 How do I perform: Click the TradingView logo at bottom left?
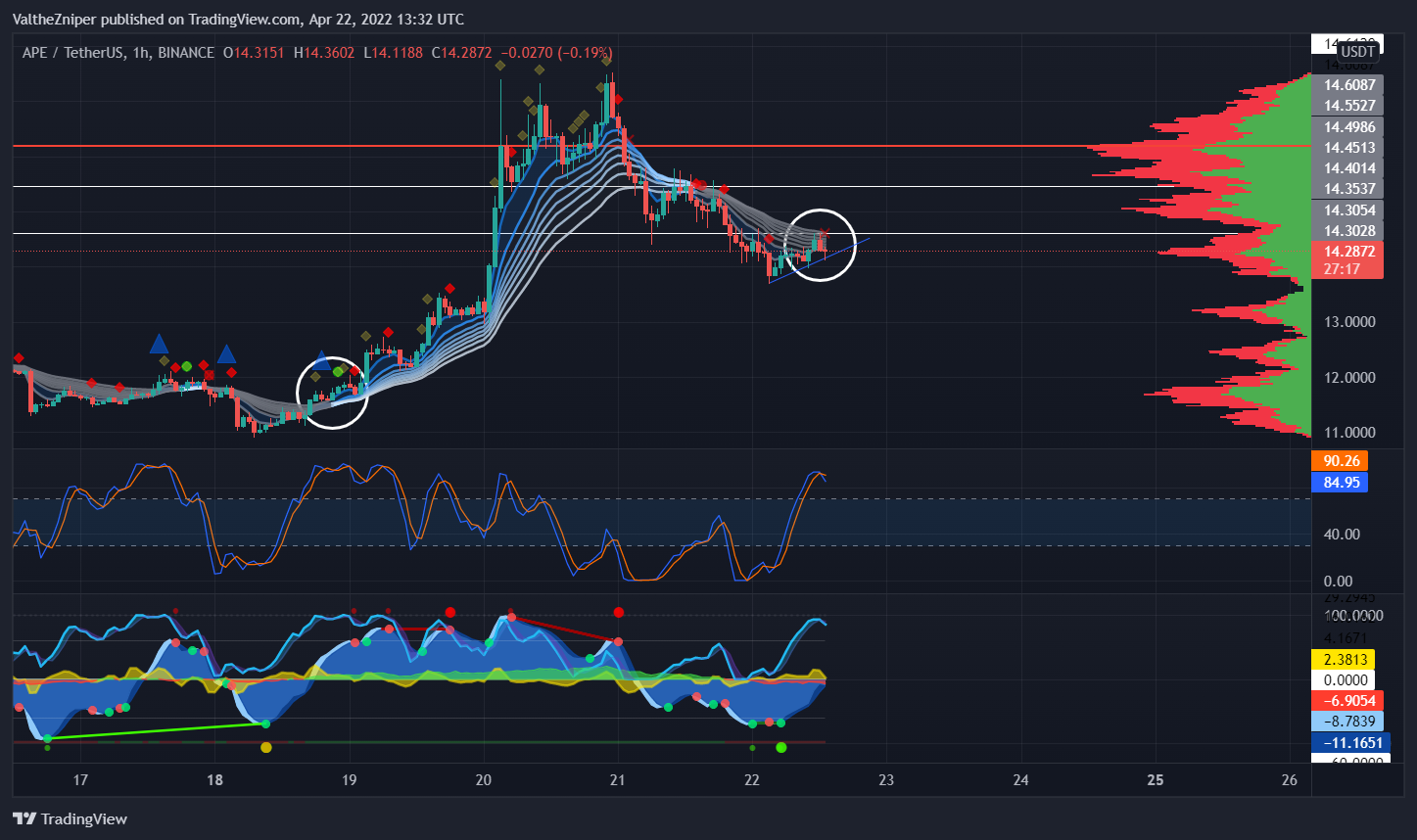click(x=70, y=818)
